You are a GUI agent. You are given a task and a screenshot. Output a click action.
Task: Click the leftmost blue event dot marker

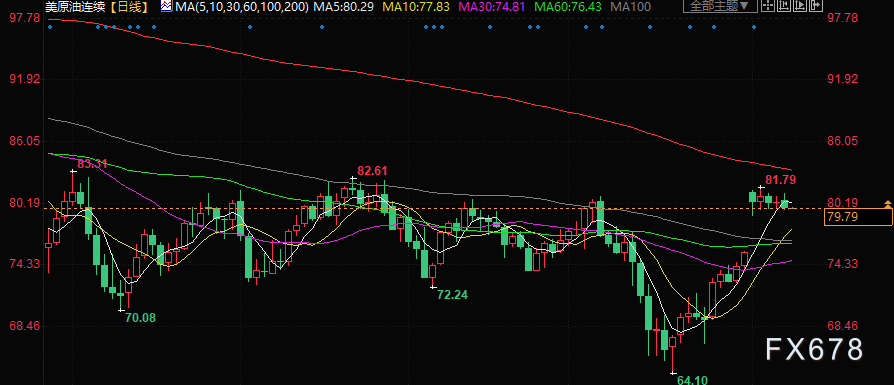pos(50,27)
